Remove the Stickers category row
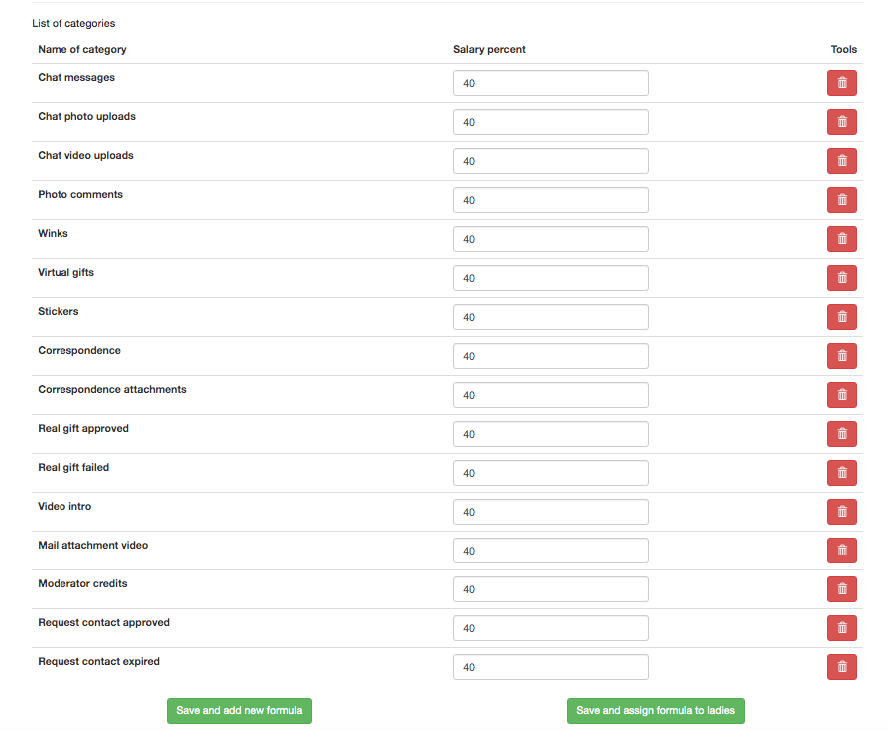This screenshot has height=731, width=888. point(842,317)
